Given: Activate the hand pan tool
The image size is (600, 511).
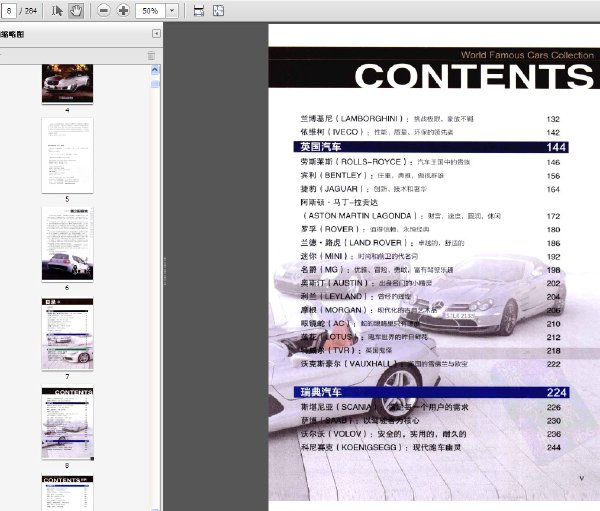Looking at the screenshot, I should pos(76,11).
